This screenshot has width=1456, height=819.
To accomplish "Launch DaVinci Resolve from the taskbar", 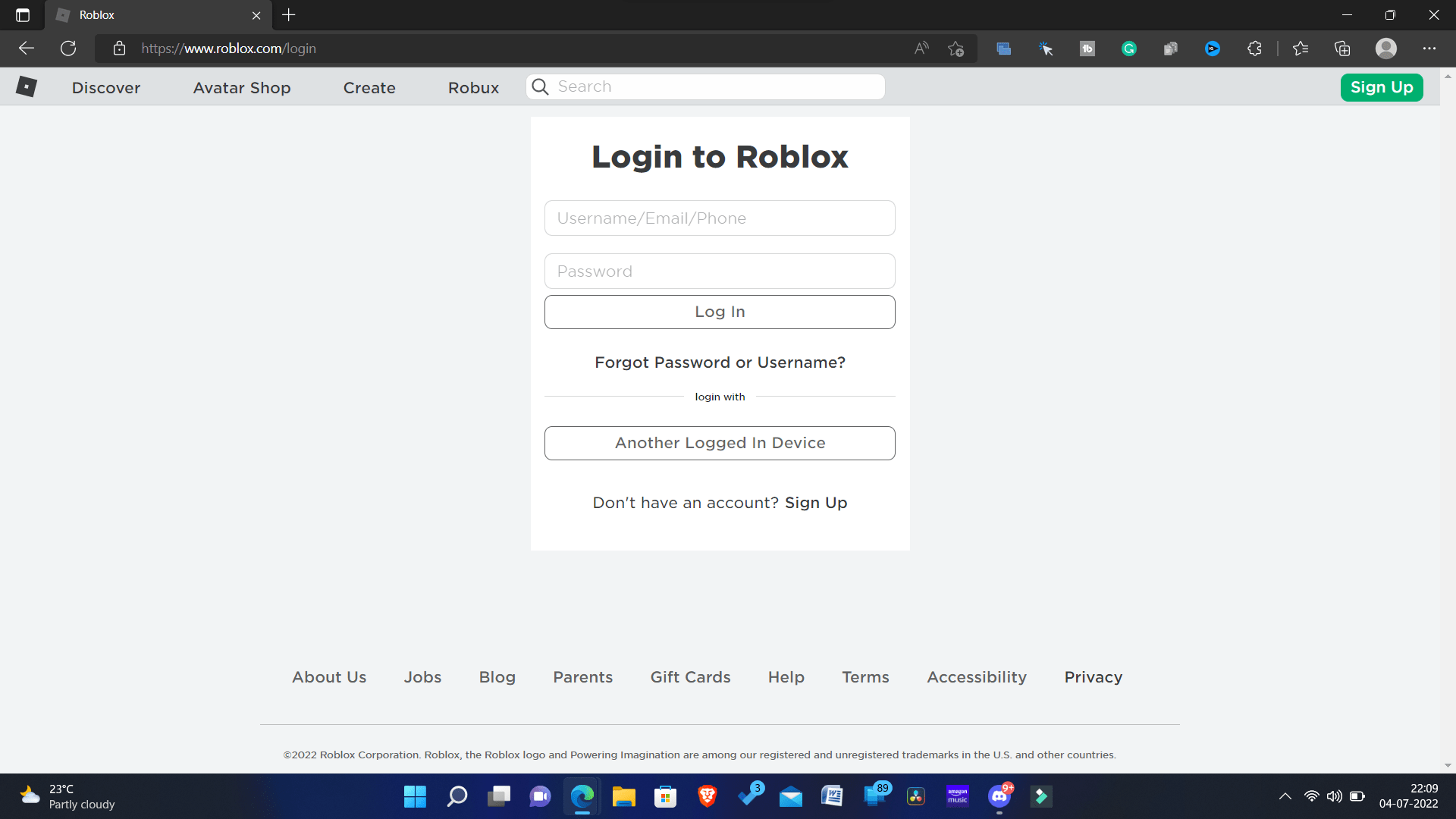I will click(915, 796).
